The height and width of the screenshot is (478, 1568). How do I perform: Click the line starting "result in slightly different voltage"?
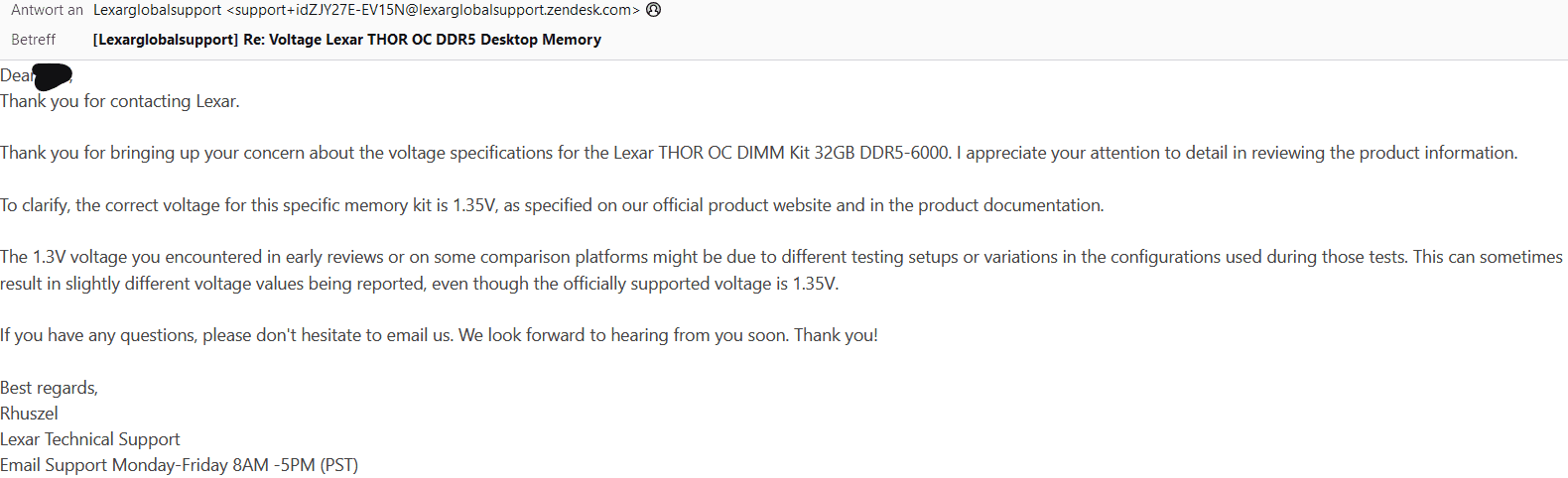[419, 284]
